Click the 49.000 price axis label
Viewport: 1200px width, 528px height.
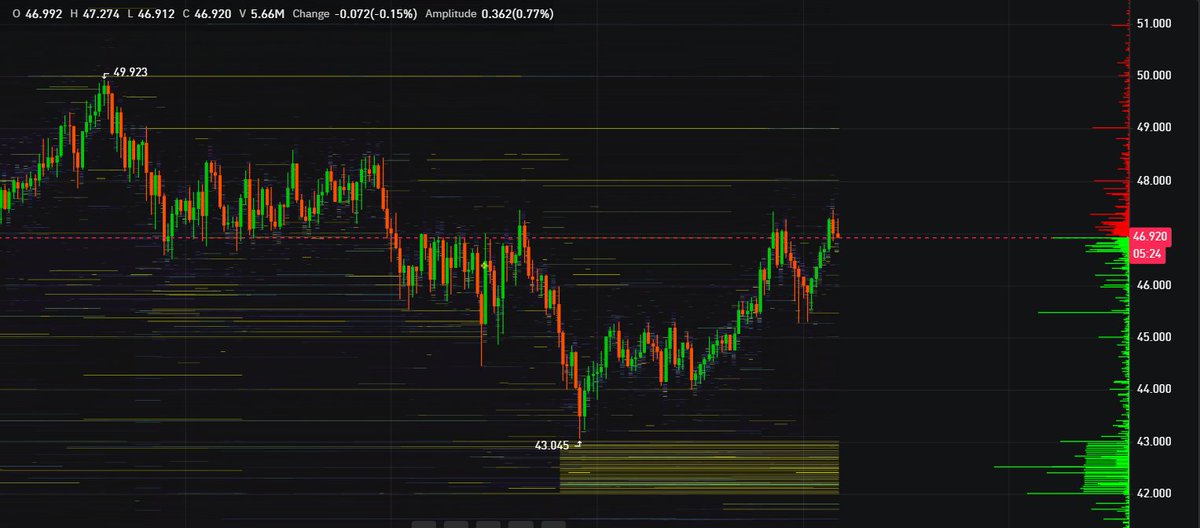pyautogui.click(x=1154, y=127)
